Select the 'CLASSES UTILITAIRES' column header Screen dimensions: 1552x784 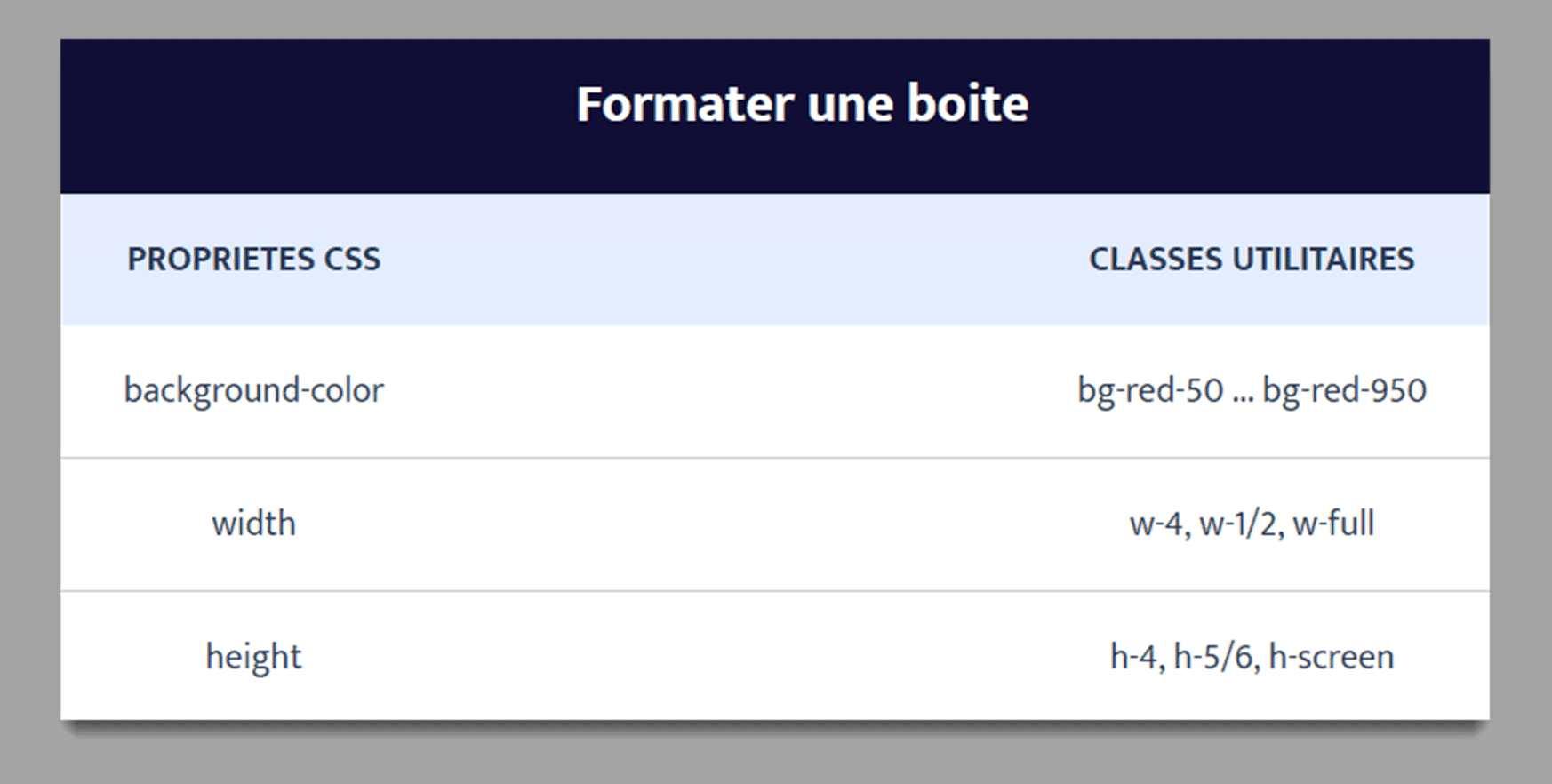pos(1252,259)
